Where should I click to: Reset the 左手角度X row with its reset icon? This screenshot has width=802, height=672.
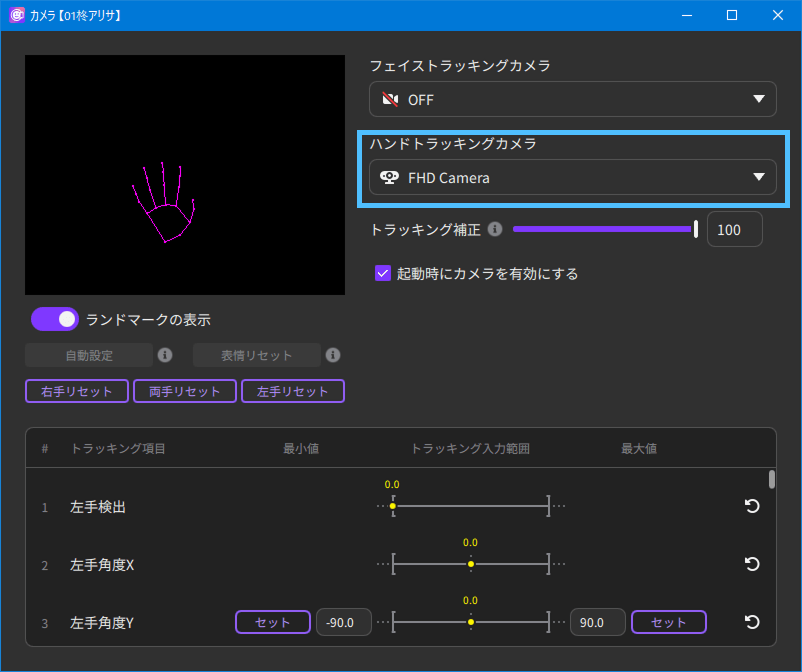click(x=752, y=564)
